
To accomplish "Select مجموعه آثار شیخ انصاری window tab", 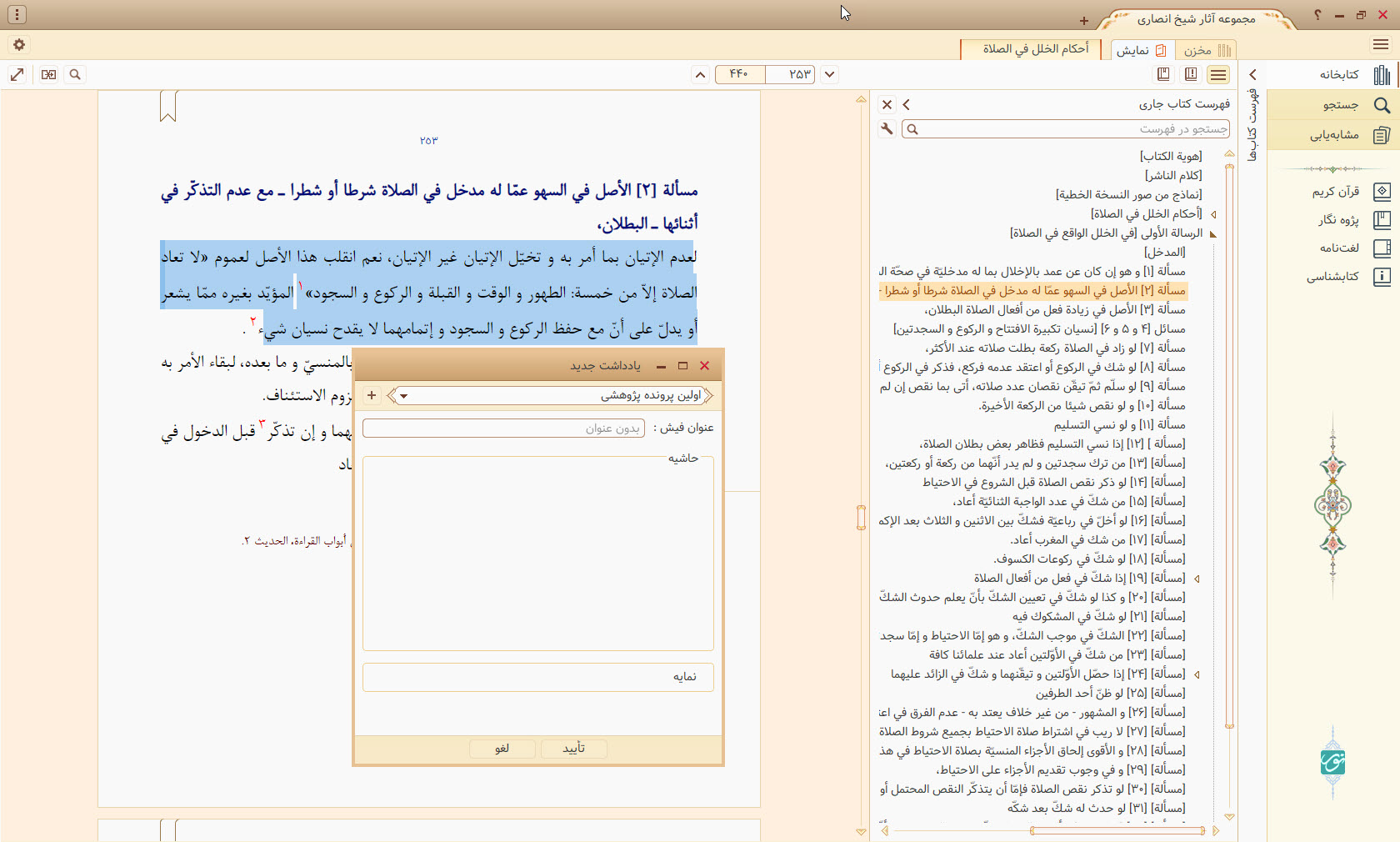I will tap(1197, 18).
